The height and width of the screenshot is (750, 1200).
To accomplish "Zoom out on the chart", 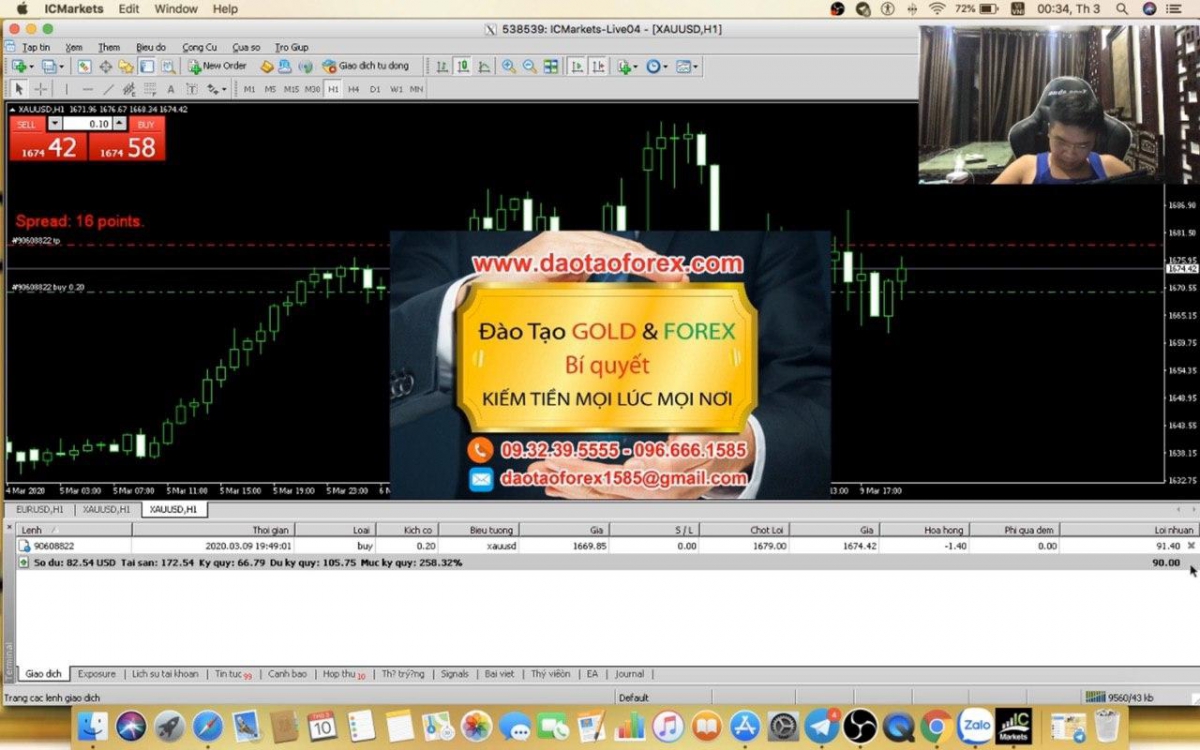I will point(530,66).
